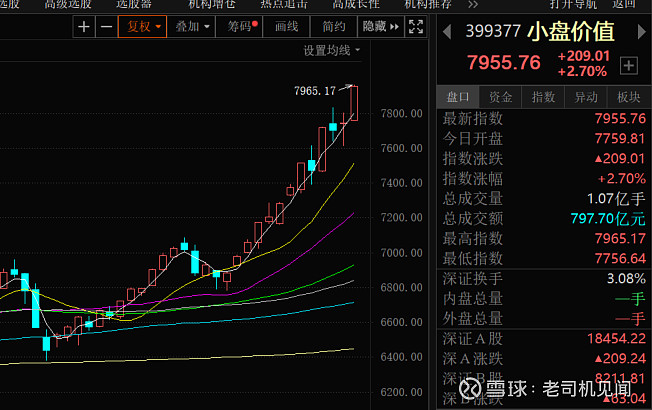Click 7800.00 price axis label
The height and width of the screenshot is (410, 652).
[x=401, y=114]
